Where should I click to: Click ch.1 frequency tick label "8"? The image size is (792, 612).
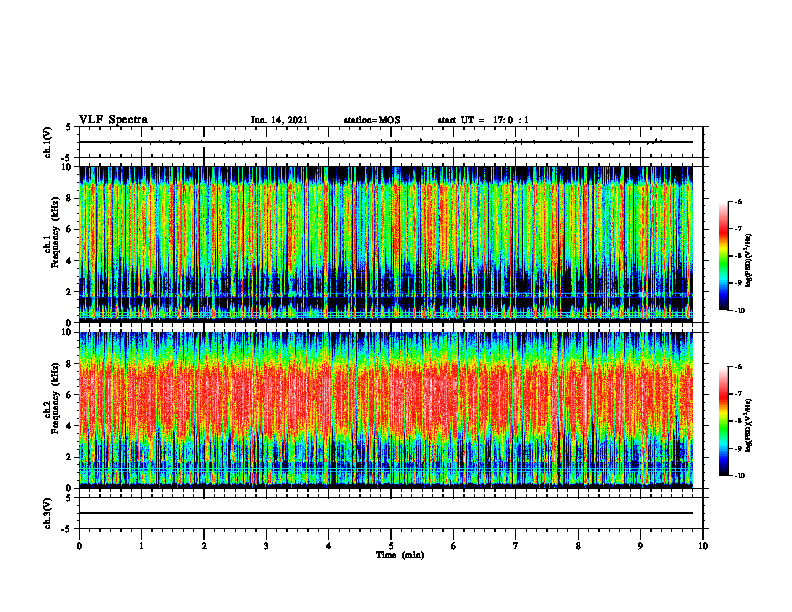pos(71,198)
